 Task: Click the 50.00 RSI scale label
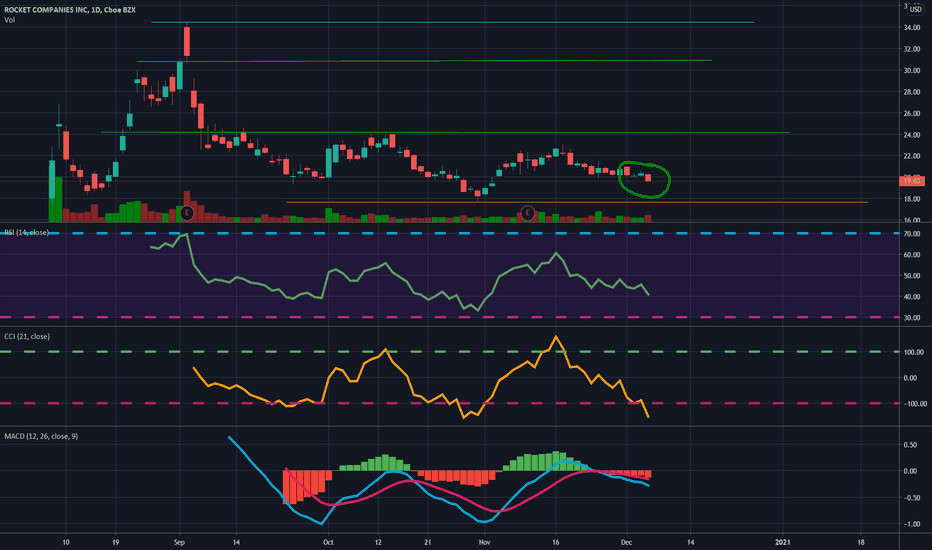pyautogui.click(x=912, y=276)
